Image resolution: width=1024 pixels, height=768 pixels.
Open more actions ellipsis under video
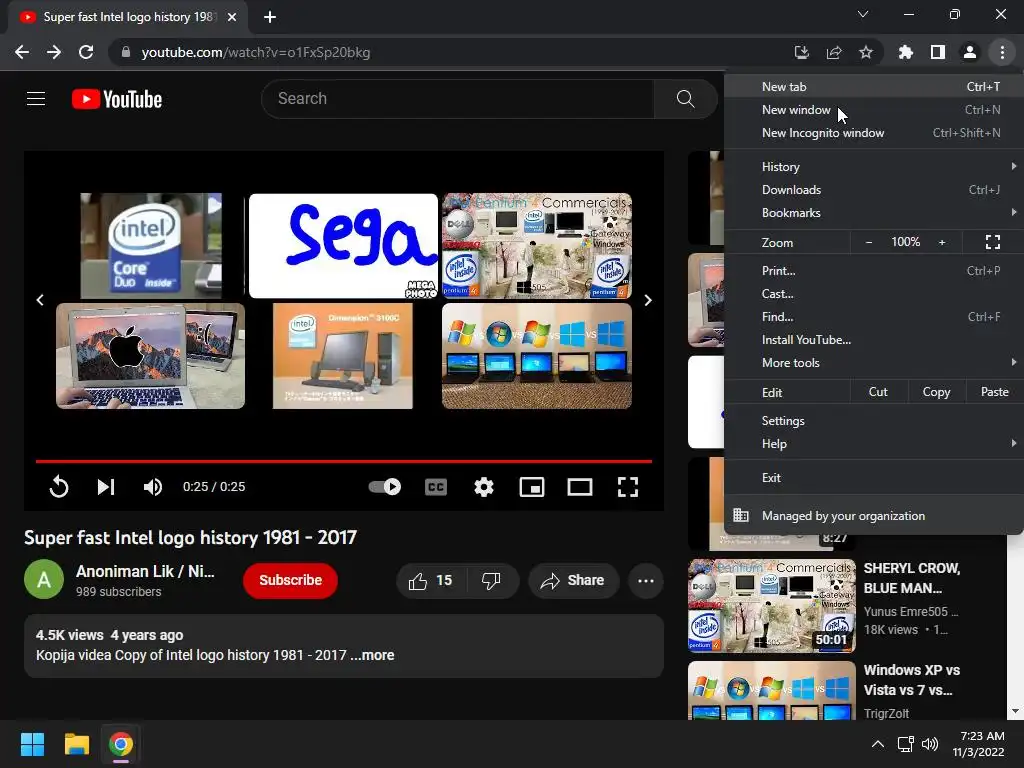[x=646, y=581]
